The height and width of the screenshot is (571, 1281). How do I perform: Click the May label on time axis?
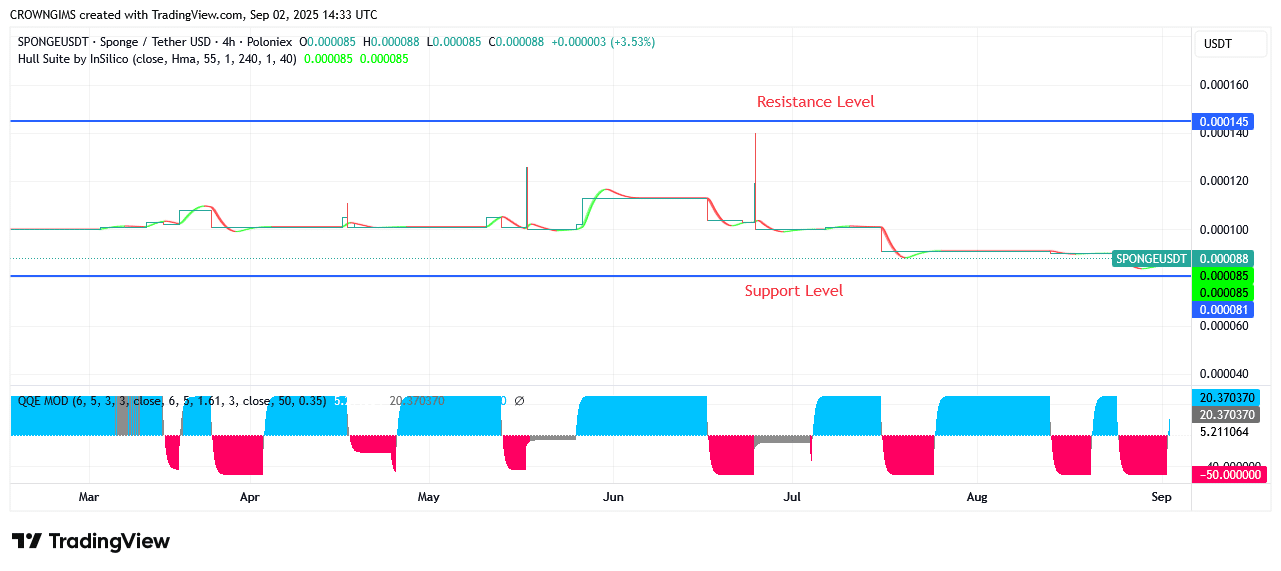coord(428,497)
